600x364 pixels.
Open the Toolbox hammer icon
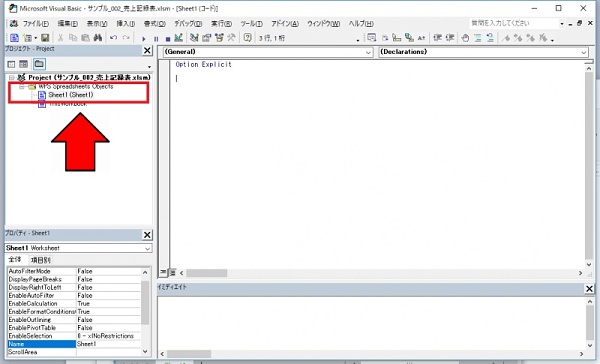[232, 38]
